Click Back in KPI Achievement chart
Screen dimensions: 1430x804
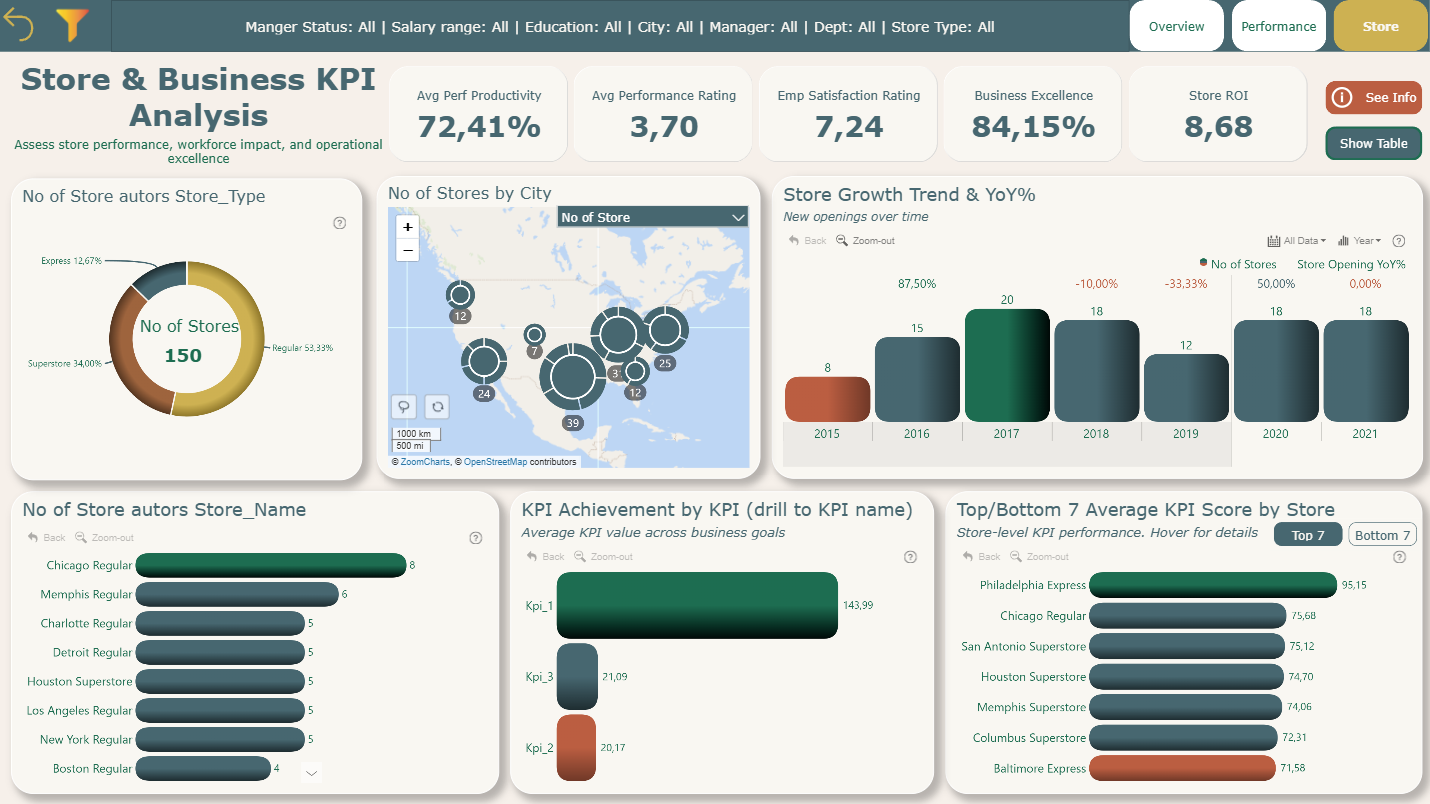pos(546,557)
